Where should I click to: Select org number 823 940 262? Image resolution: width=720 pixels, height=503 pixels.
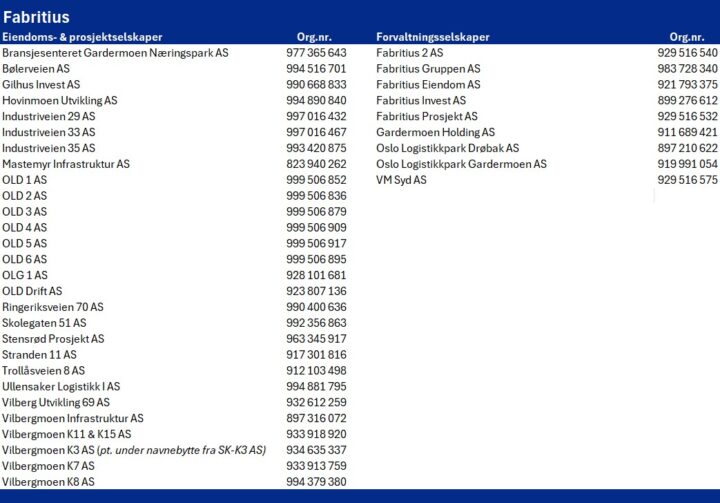coord(316,164)
